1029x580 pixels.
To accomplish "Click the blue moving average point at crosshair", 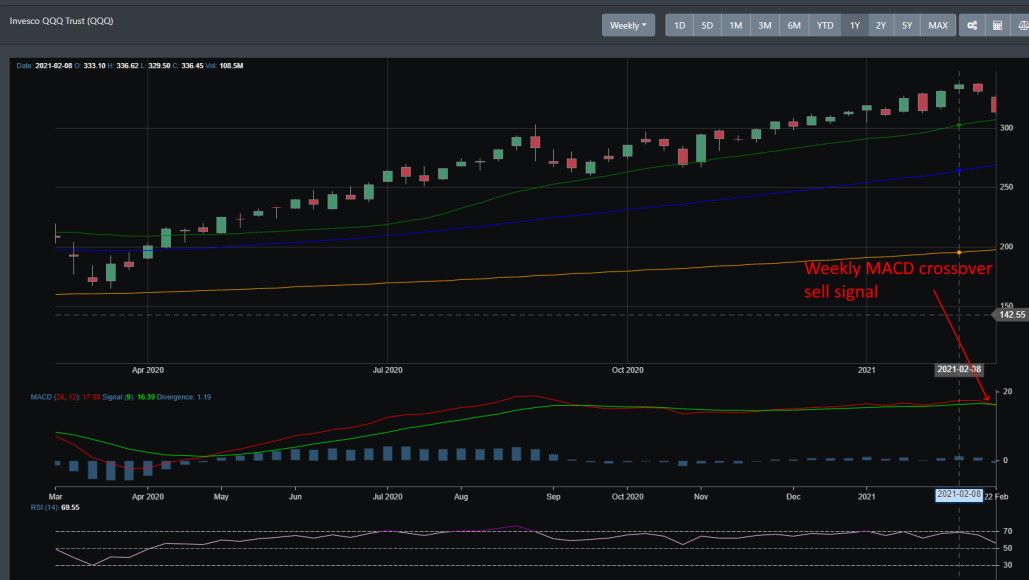I will point(959,171).
